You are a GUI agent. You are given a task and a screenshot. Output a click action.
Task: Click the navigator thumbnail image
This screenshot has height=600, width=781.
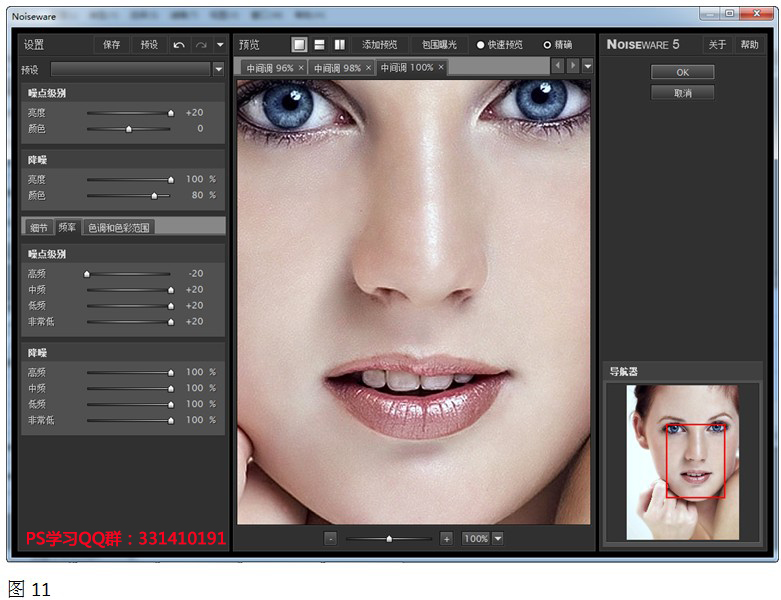coord(682,462)
